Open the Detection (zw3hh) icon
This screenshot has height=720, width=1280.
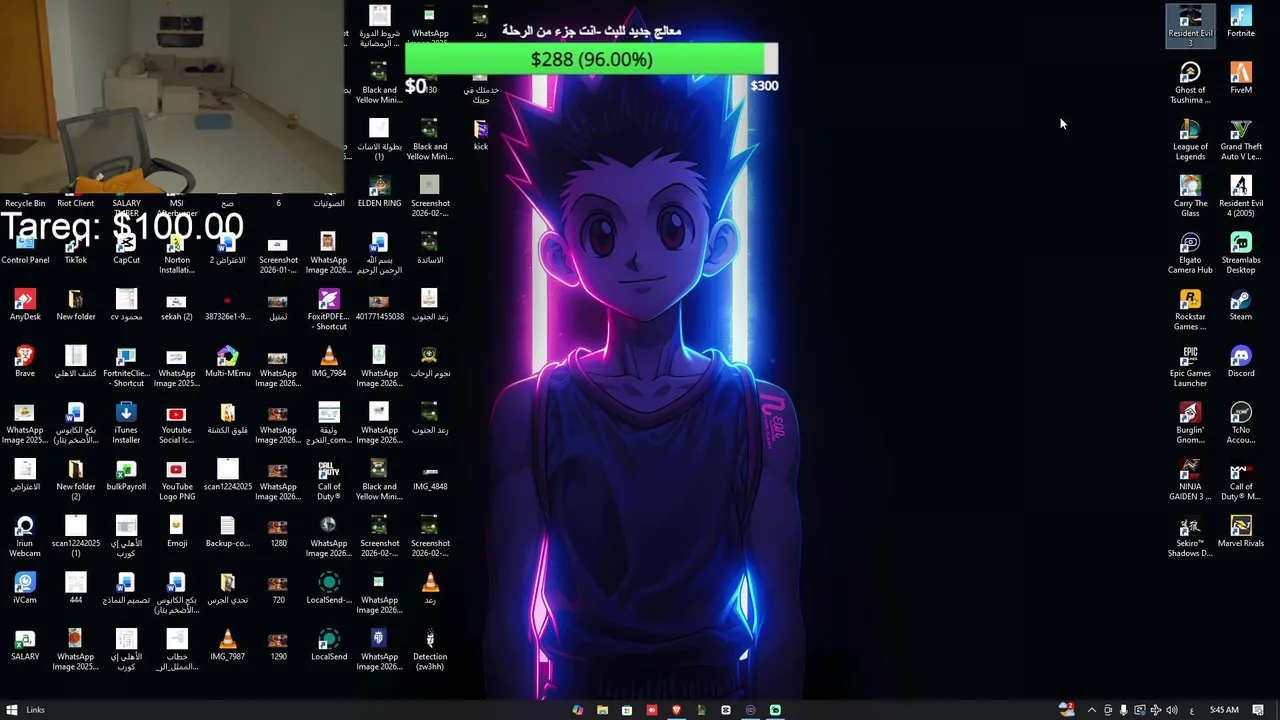coord(430,650)
